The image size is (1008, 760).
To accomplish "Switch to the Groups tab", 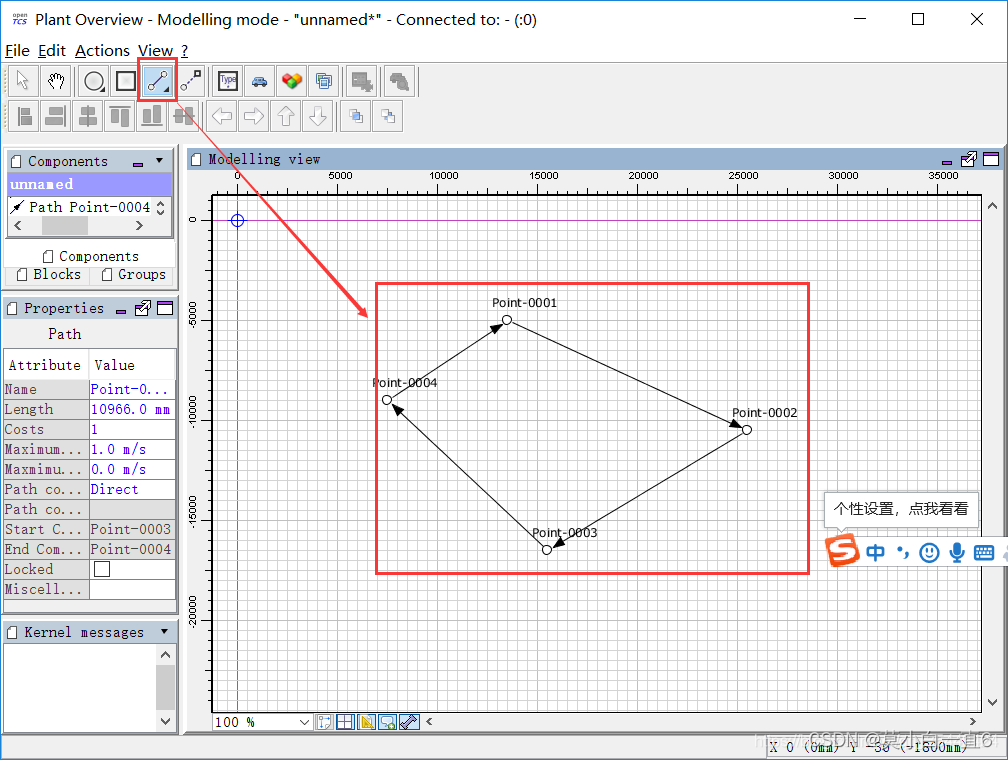I will [134, 275].
